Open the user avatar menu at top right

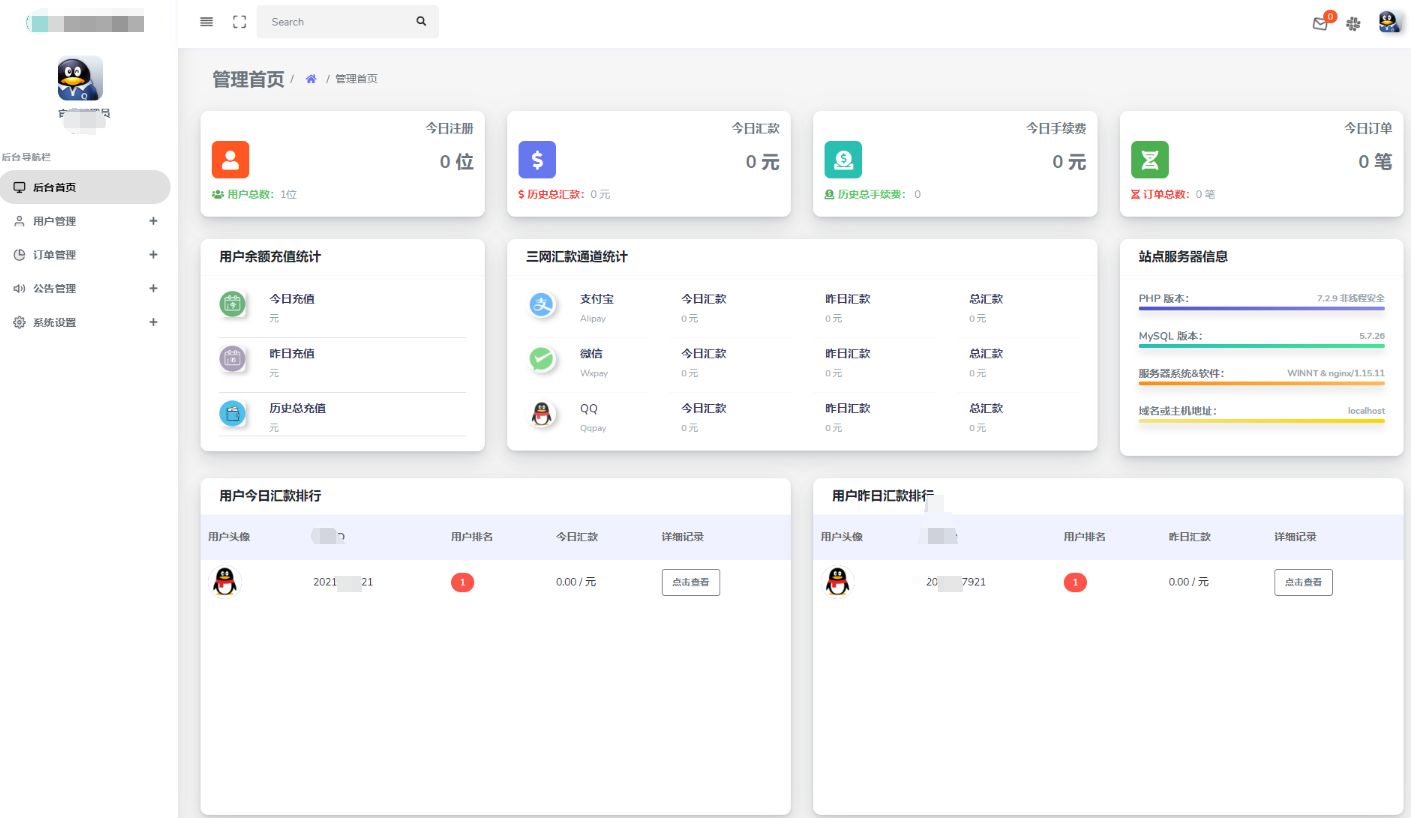[1389, 22]
